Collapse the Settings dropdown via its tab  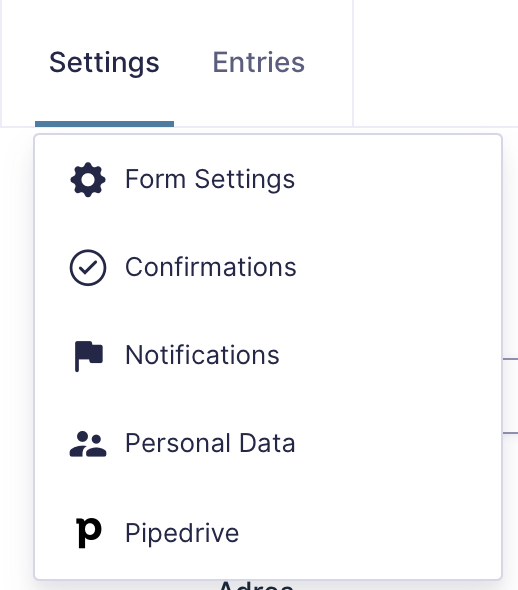tap(104, 62)
